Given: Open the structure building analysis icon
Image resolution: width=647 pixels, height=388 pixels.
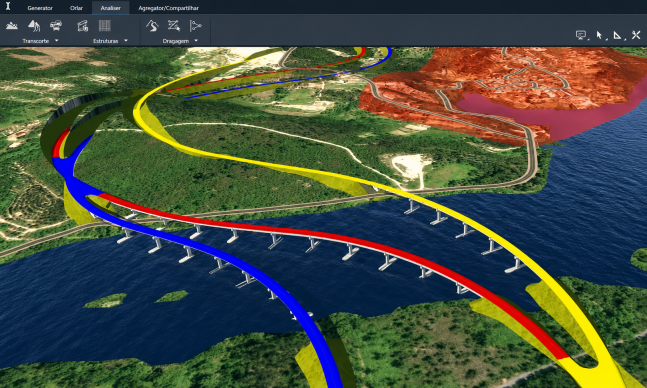Looking at the screenshot, I should (x=83, y=26).
